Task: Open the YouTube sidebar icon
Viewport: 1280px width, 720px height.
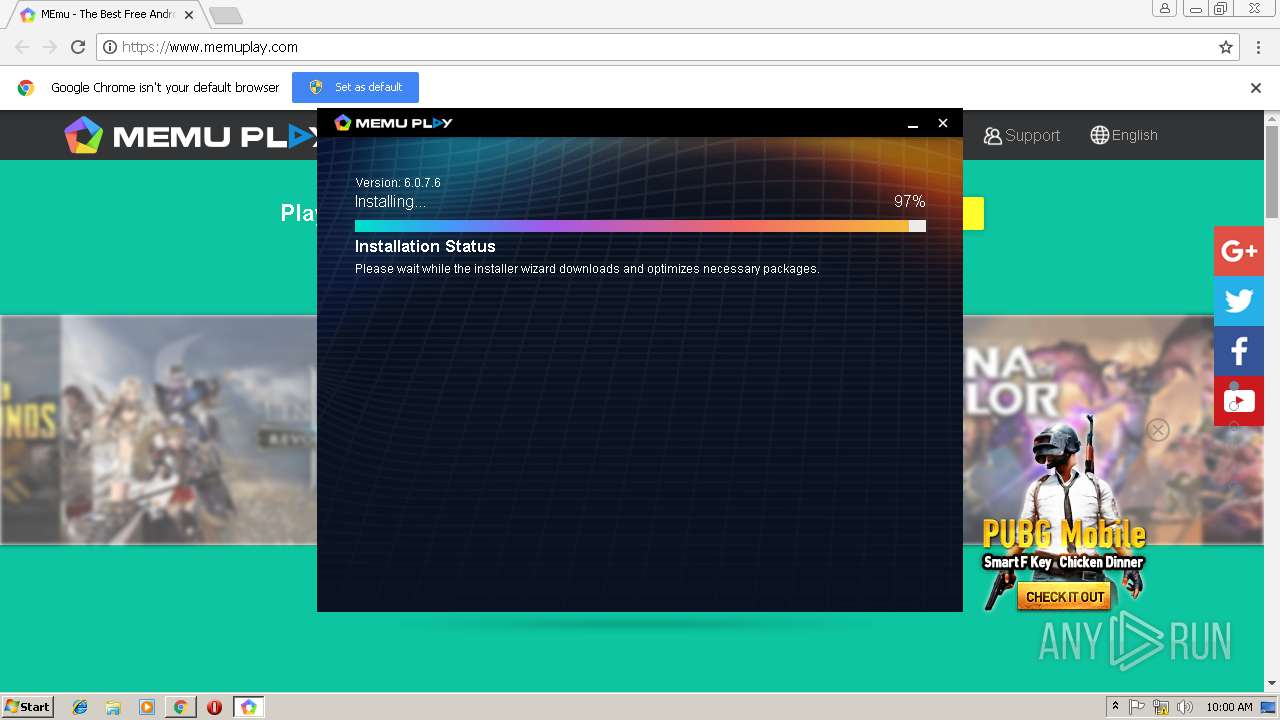Action: 1239,401
